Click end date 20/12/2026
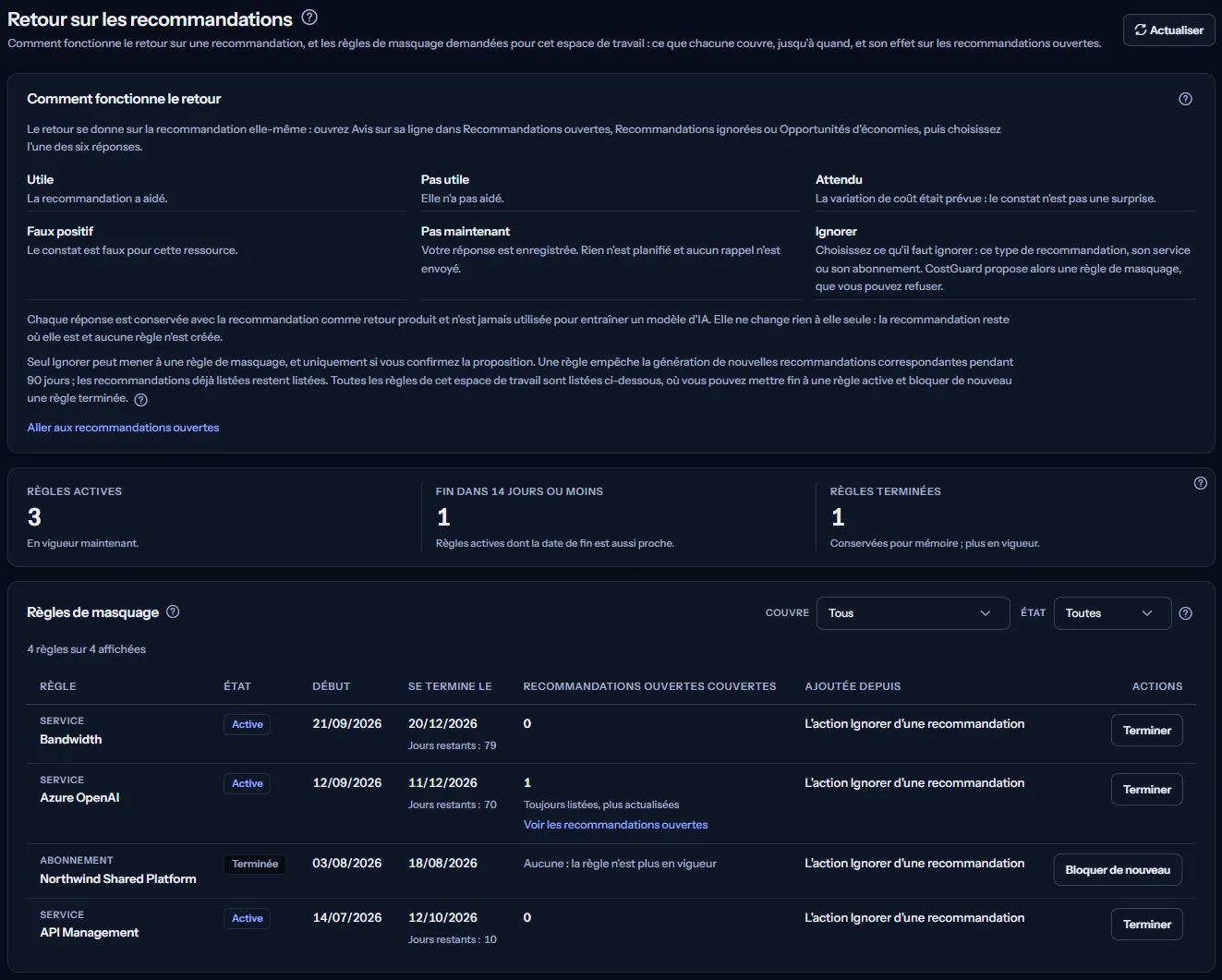 pos(442,724)
